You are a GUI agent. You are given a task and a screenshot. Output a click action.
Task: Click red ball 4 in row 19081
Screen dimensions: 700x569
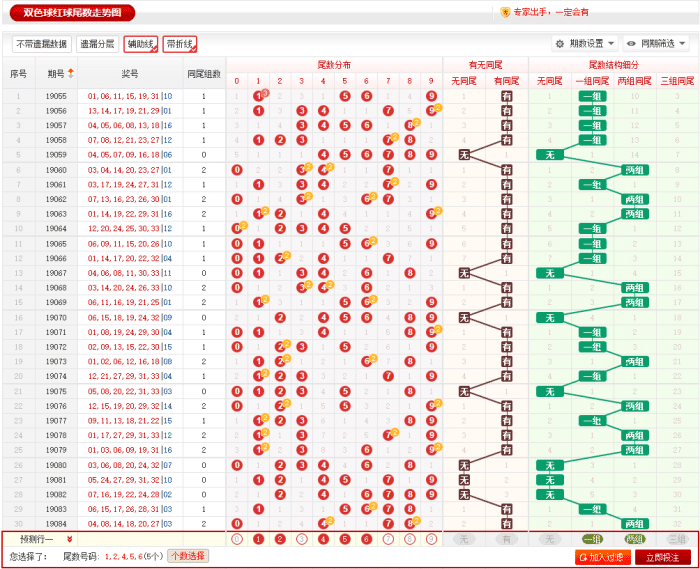(323, 480)
